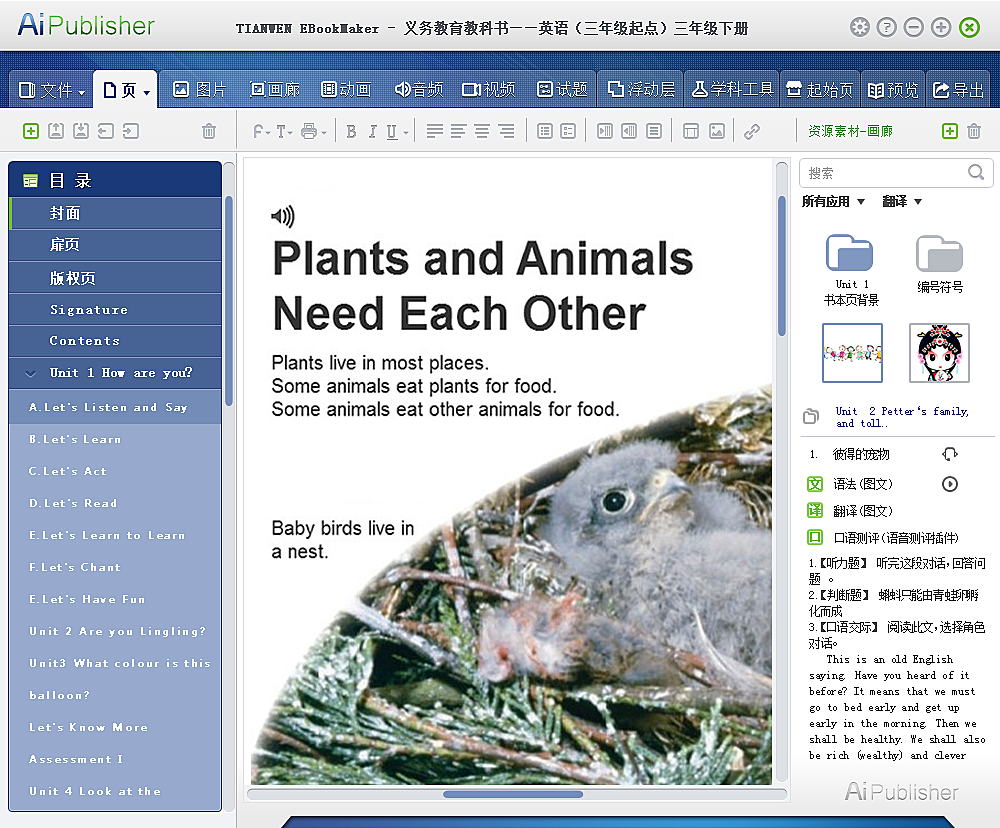This screenshot has height=828, width=1000.
Task: Open the 试题 quiz tab
Action: [x=562, y=90]
